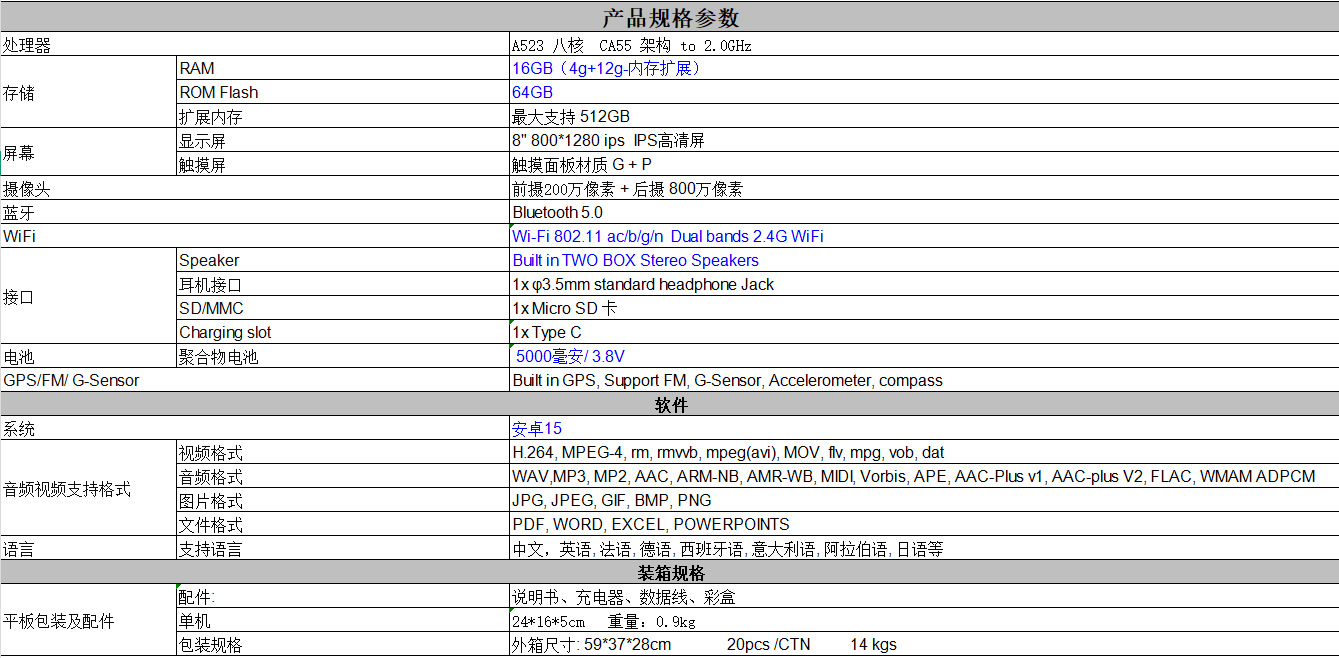Click the 触摸屏 label cell
1339x658 pixels.
point(343,165)
